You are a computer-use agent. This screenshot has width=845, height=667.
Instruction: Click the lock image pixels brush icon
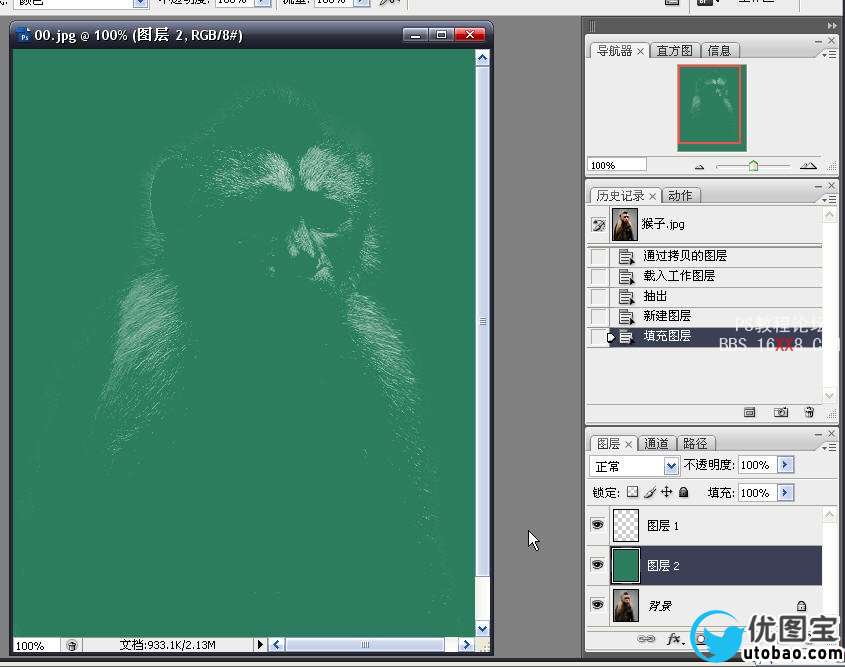coord(650,492)
